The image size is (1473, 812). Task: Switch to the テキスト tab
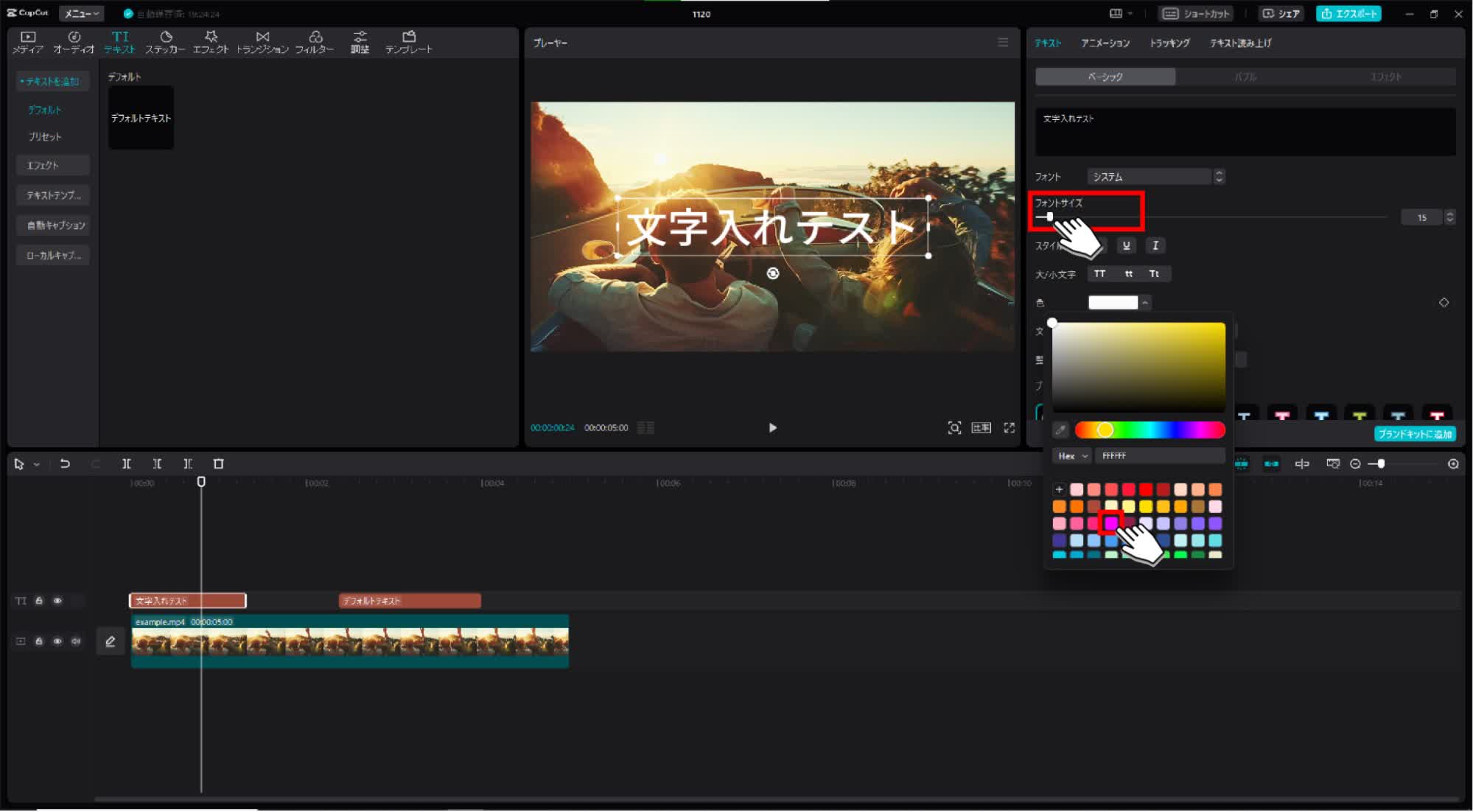click(1047, 43)
